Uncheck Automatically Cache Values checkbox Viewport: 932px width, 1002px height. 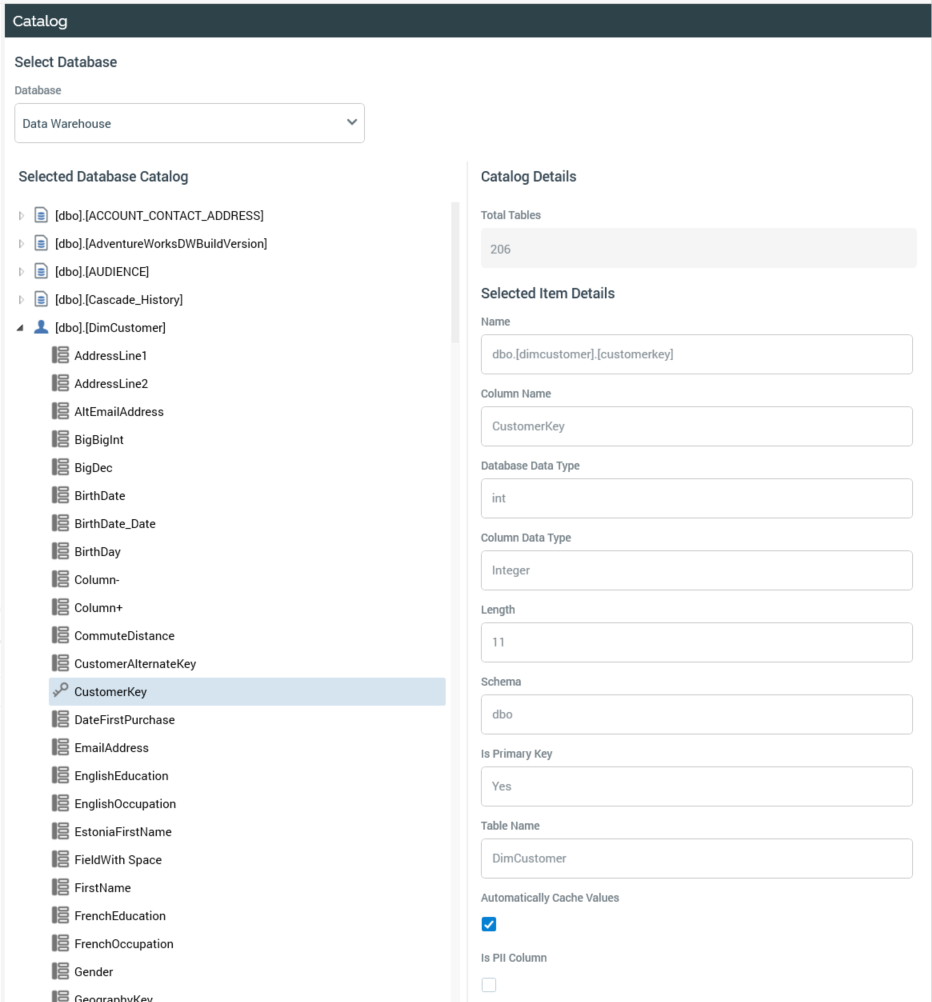[489, 924]
